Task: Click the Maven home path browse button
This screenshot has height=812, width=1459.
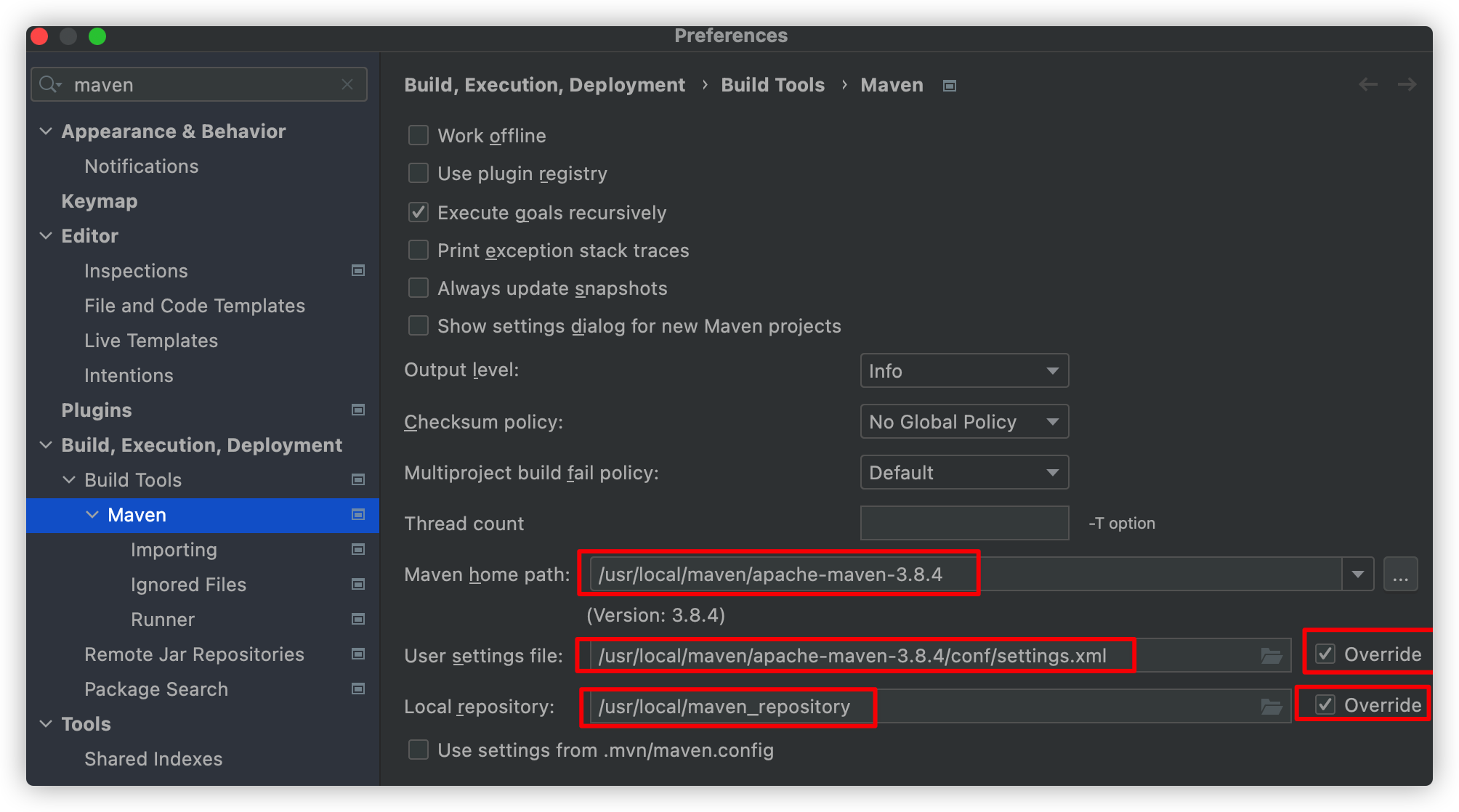Action: tap(1400, 575)
